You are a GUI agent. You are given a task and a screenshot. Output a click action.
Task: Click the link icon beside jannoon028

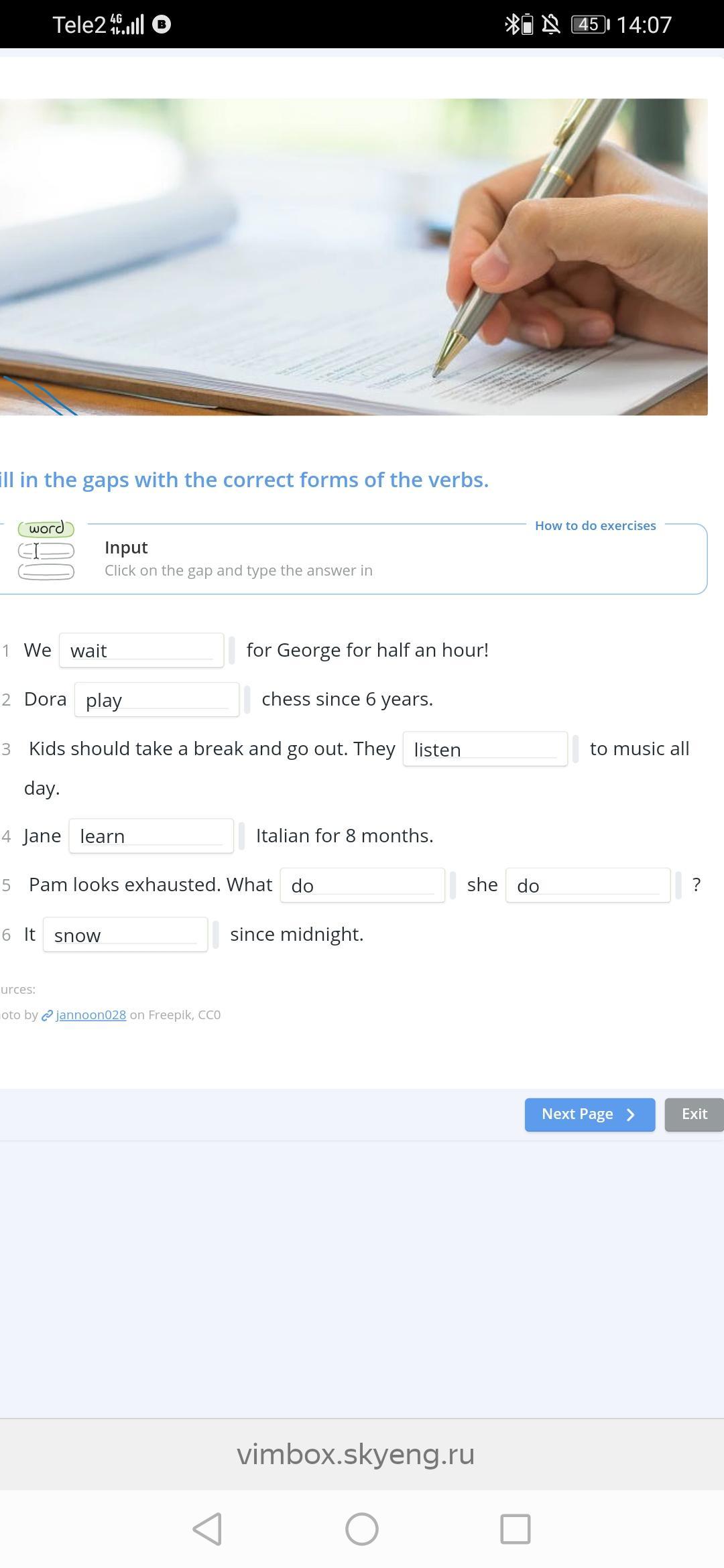pyautogui.click(x=47, y=1015)
